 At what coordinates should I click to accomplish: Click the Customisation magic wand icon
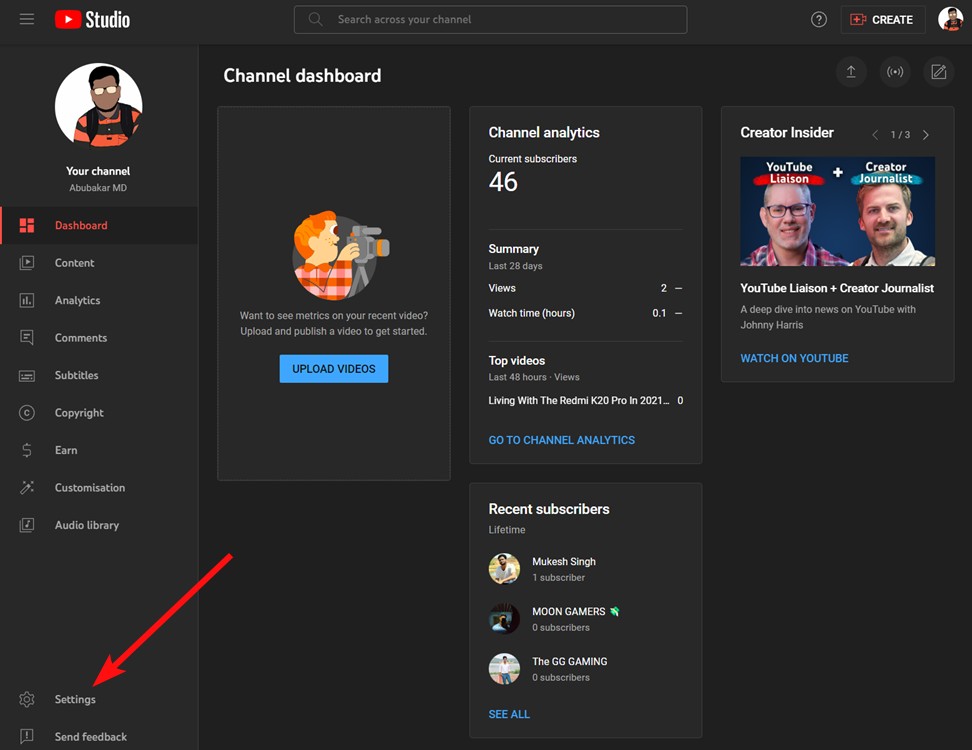27,488
